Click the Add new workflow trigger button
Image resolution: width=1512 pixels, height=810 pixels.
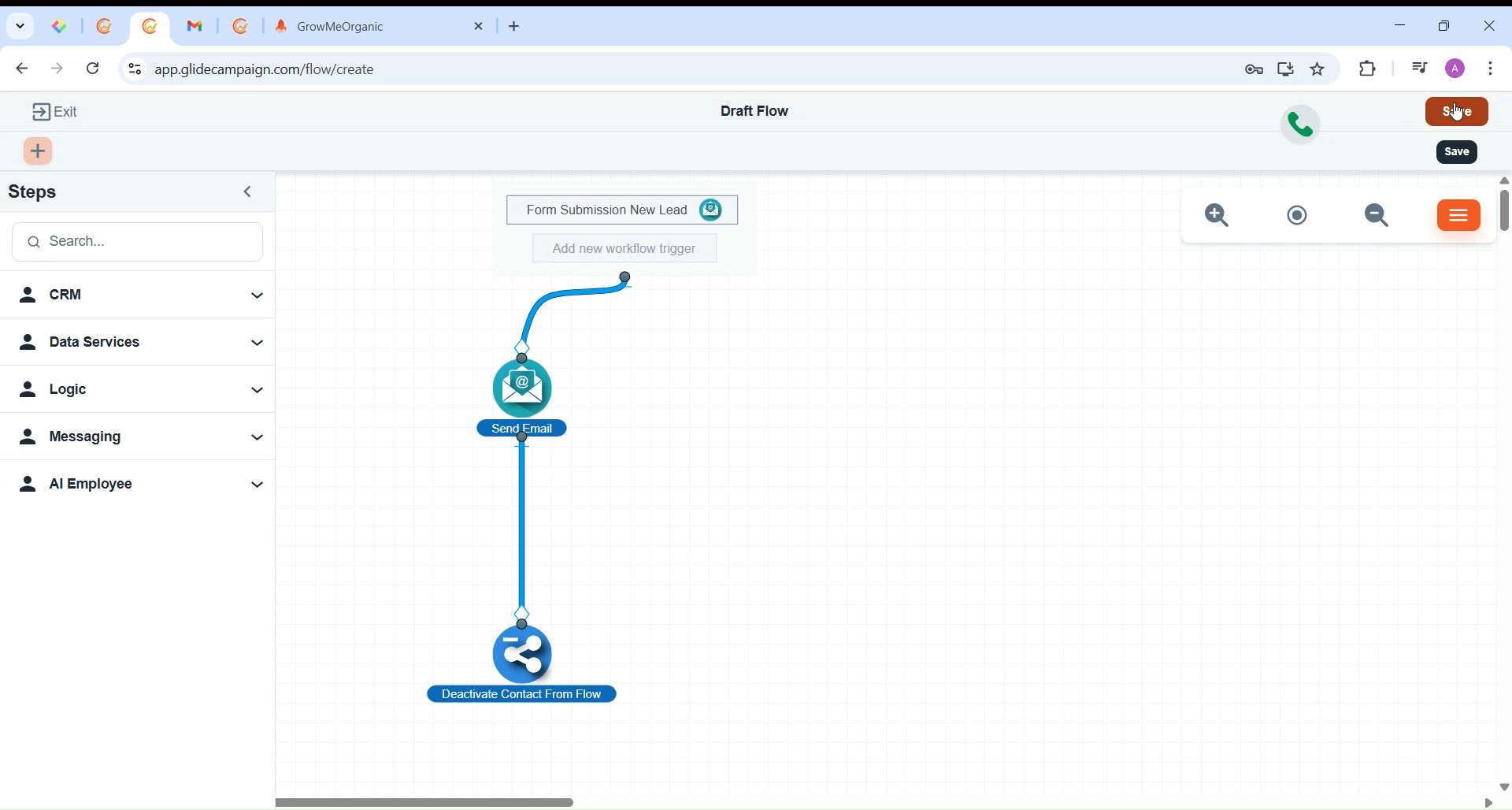pos(624,249)
